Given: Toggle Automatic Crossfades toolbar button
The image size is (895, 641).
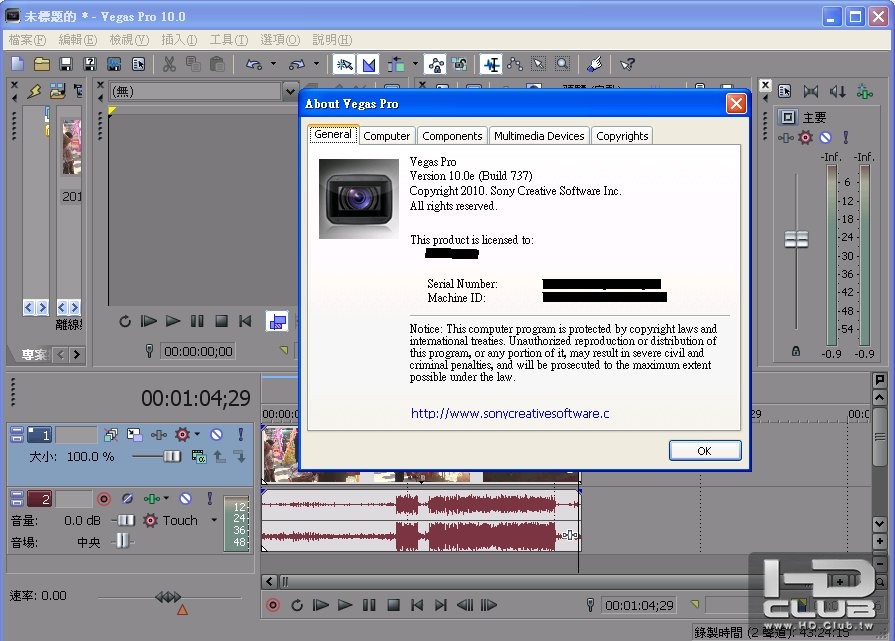Looking at the screenshot, I should click(x=369, y=64).
